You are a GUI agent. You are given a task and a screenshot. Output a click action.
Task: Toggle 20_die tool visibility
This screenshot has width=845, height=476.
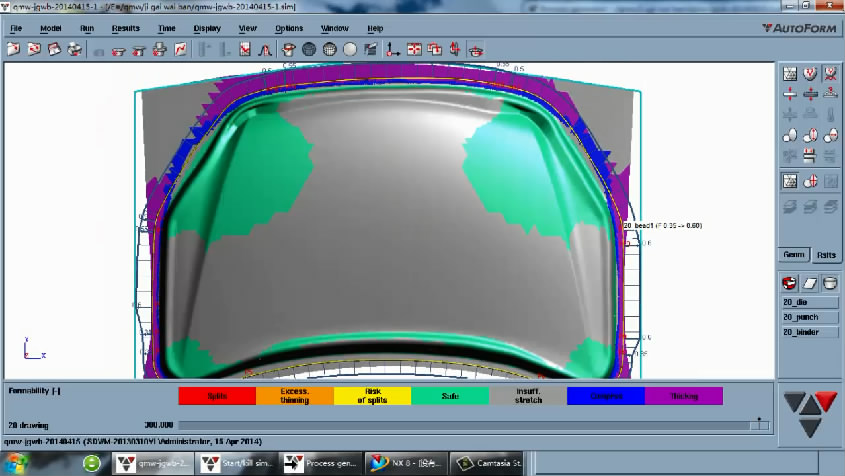tap(808, 303)
